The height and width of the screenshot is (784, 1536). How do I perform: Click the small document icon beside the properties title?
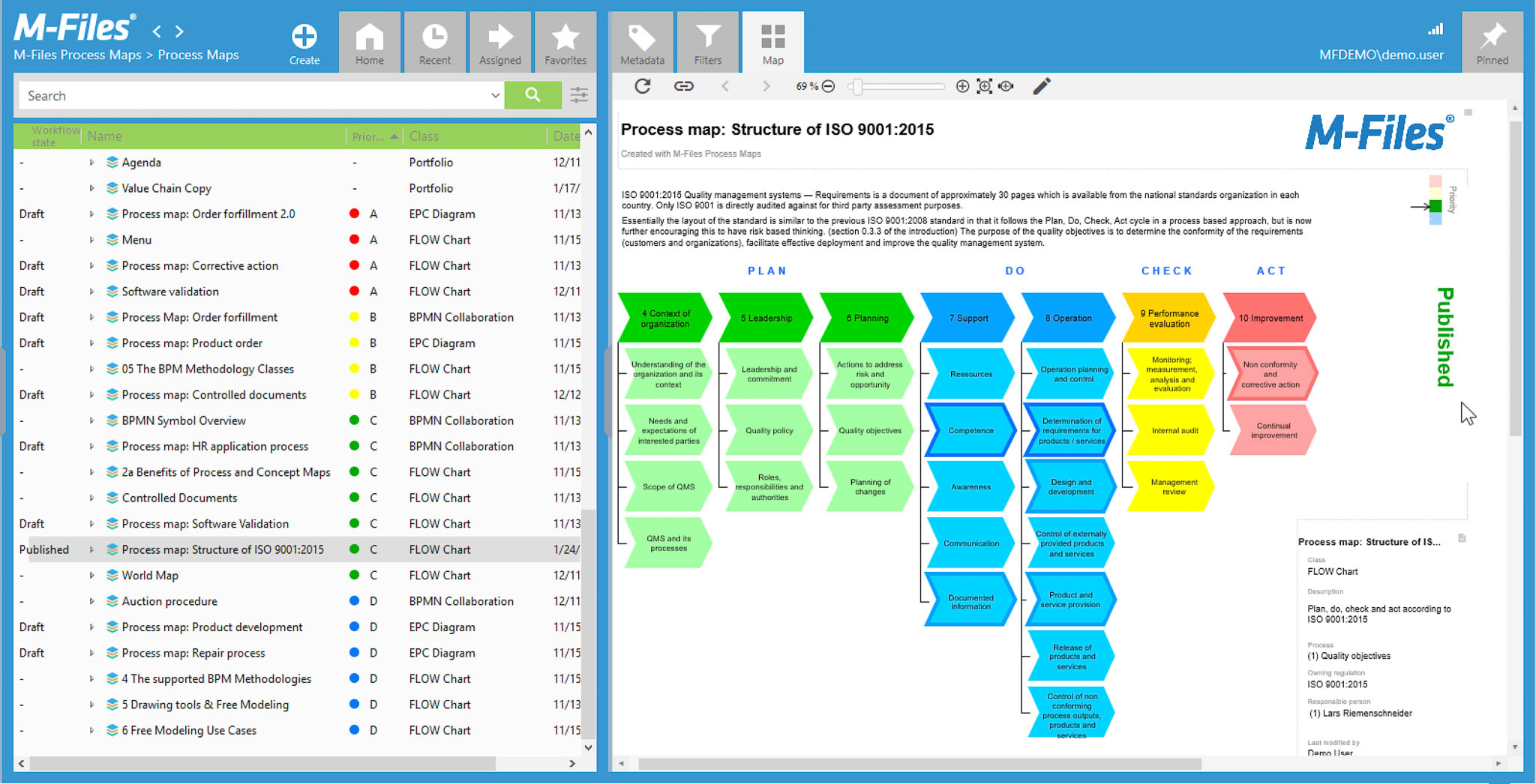(1462, 538)
